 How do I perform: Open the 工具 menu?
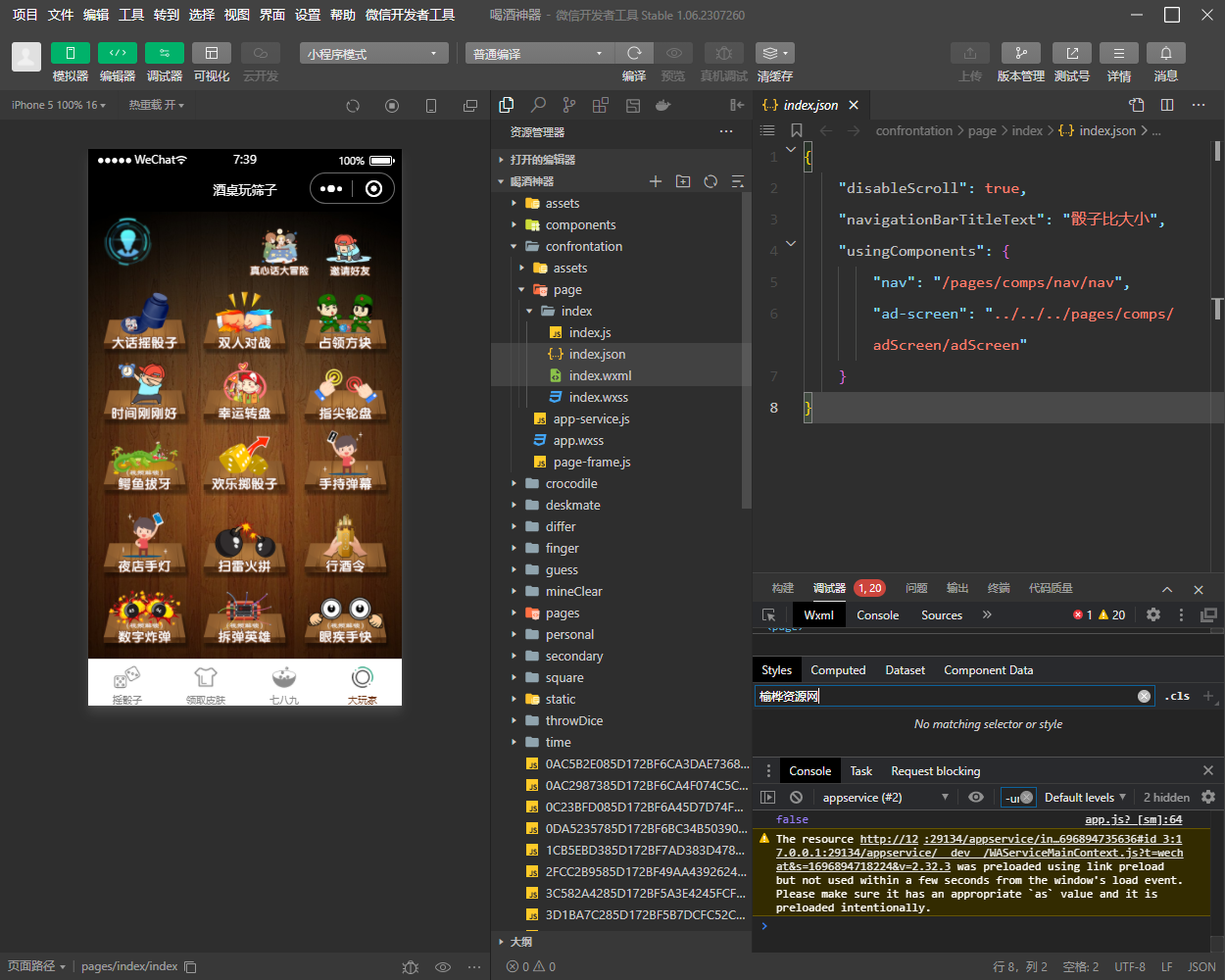tap(131, 15)
